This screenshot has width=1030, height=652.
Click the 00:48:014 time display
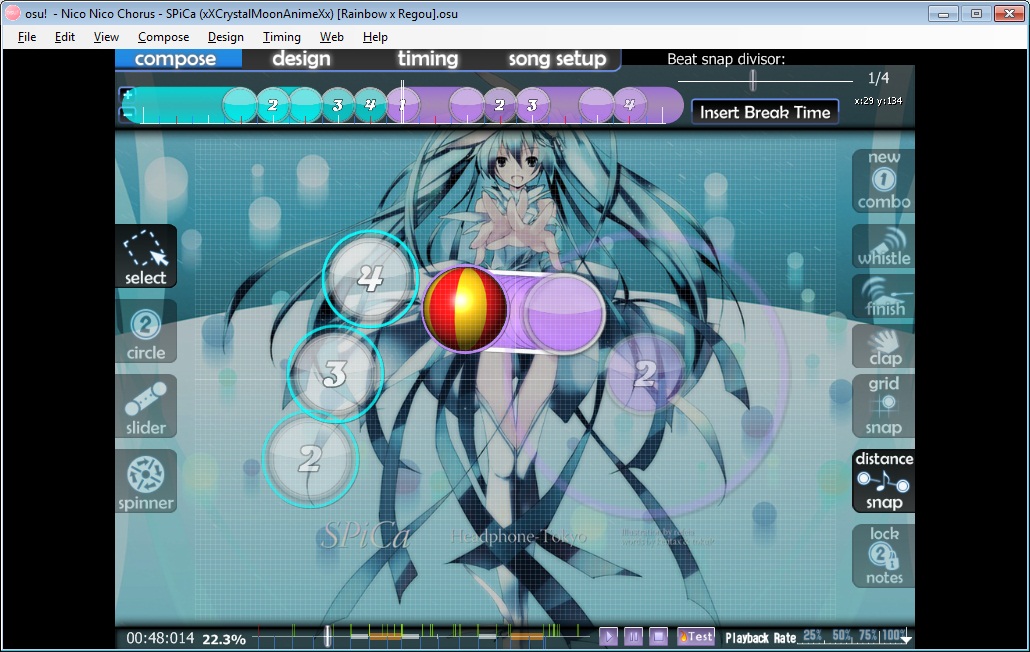(x=160, y=638)
